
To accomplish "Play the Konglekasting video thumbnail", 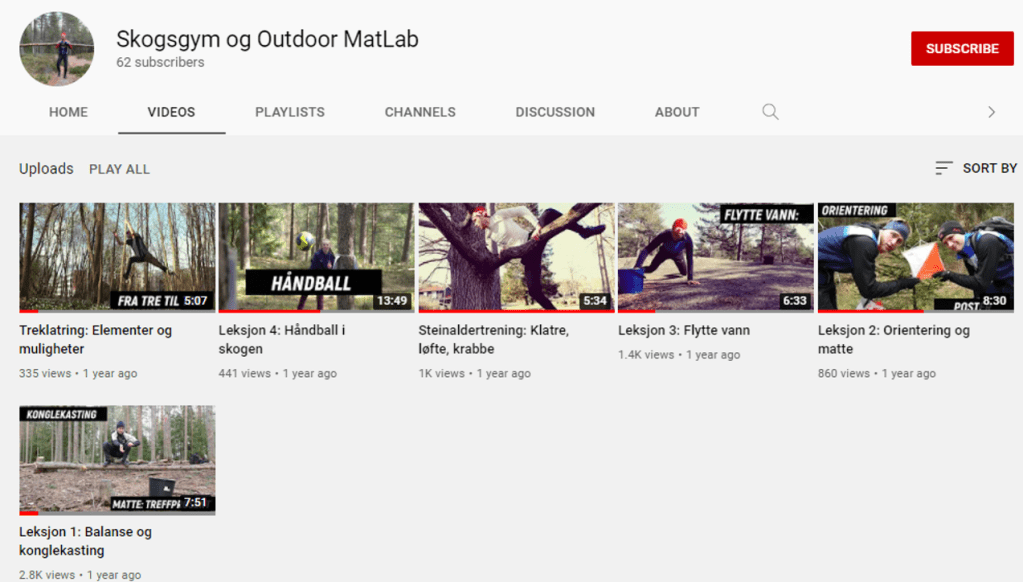I will [x=117, y=459].
